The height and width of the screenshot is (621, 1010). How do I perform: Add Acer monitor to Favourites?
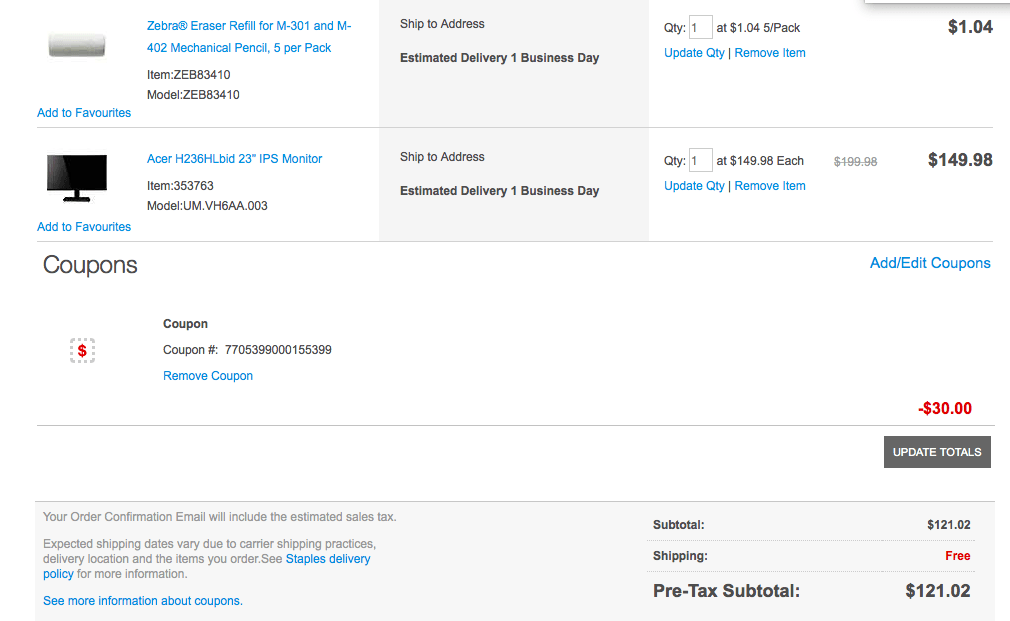tap(84, 227)
